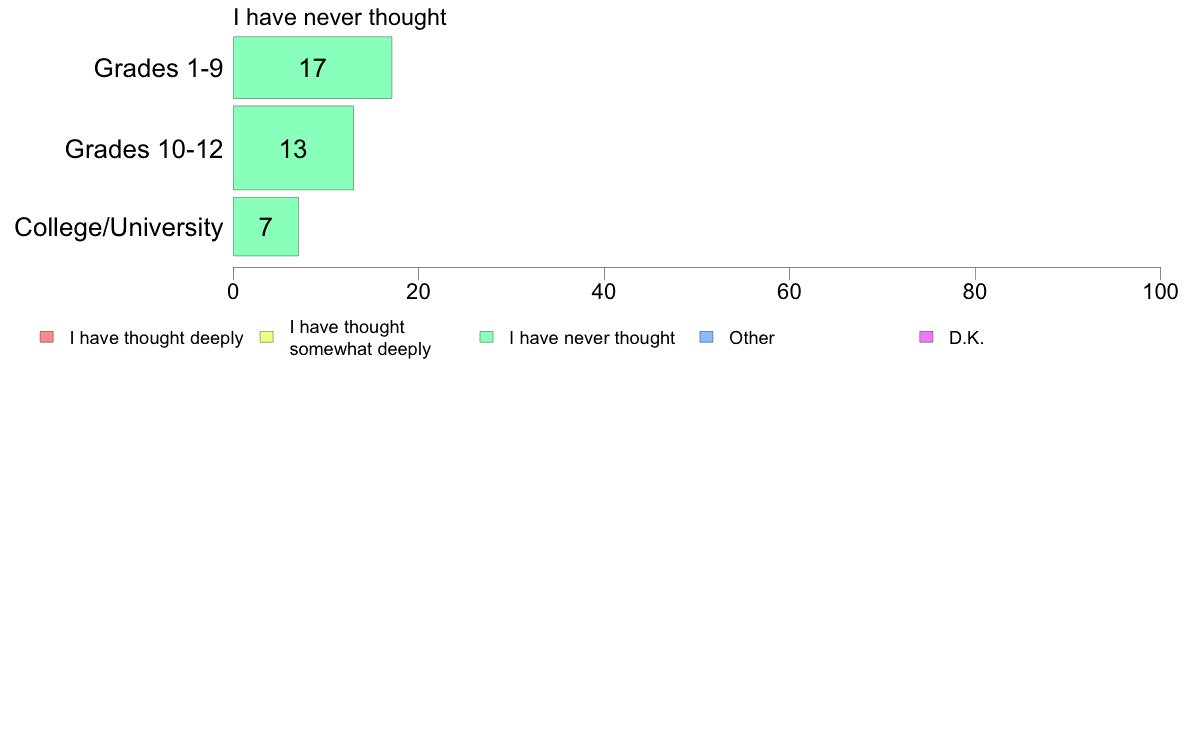Viewport: 1188px width, 736px height.
Task: Click the yellow 'somewhat deeply' legend swatch
Action: pyautogui.click(x=267, y=337)
